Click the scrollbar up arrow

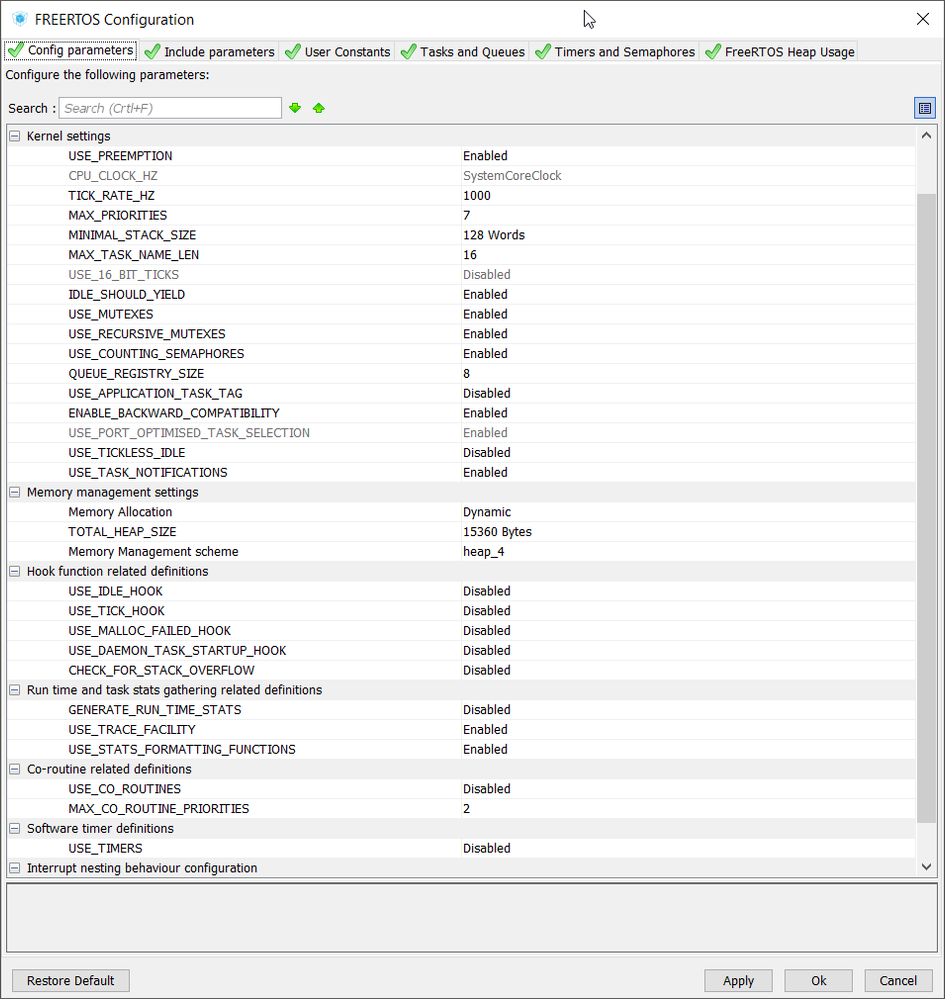(926, 135)
